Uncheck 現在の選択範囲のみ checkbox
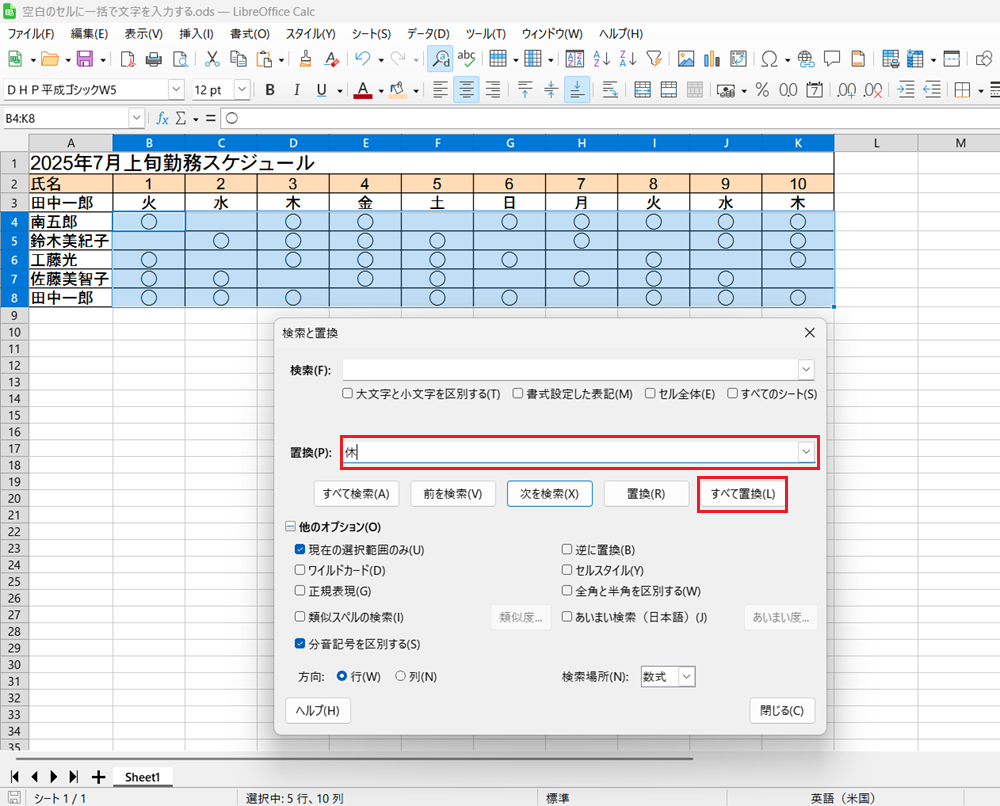This screenshot has height=806, width=1000. coord(300,549)
